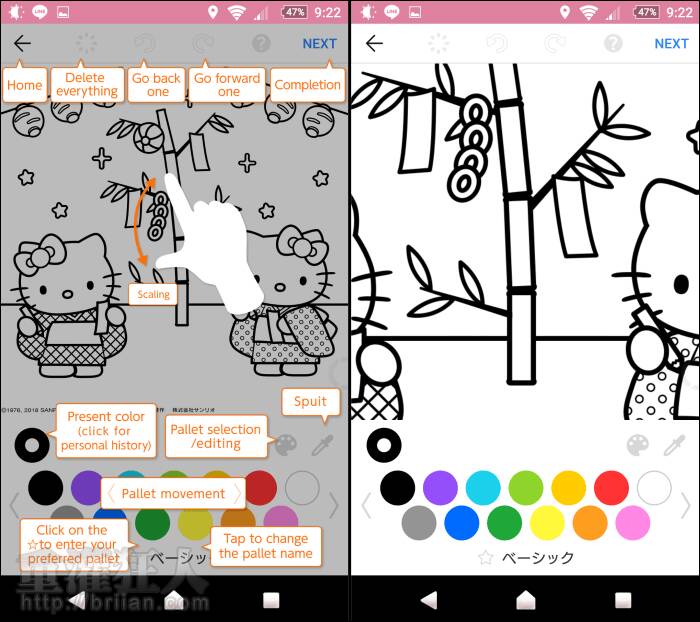Viewport: 700px width, 622px height.
Task: Select the eyedropper tool on right screen
Action: 674,445
